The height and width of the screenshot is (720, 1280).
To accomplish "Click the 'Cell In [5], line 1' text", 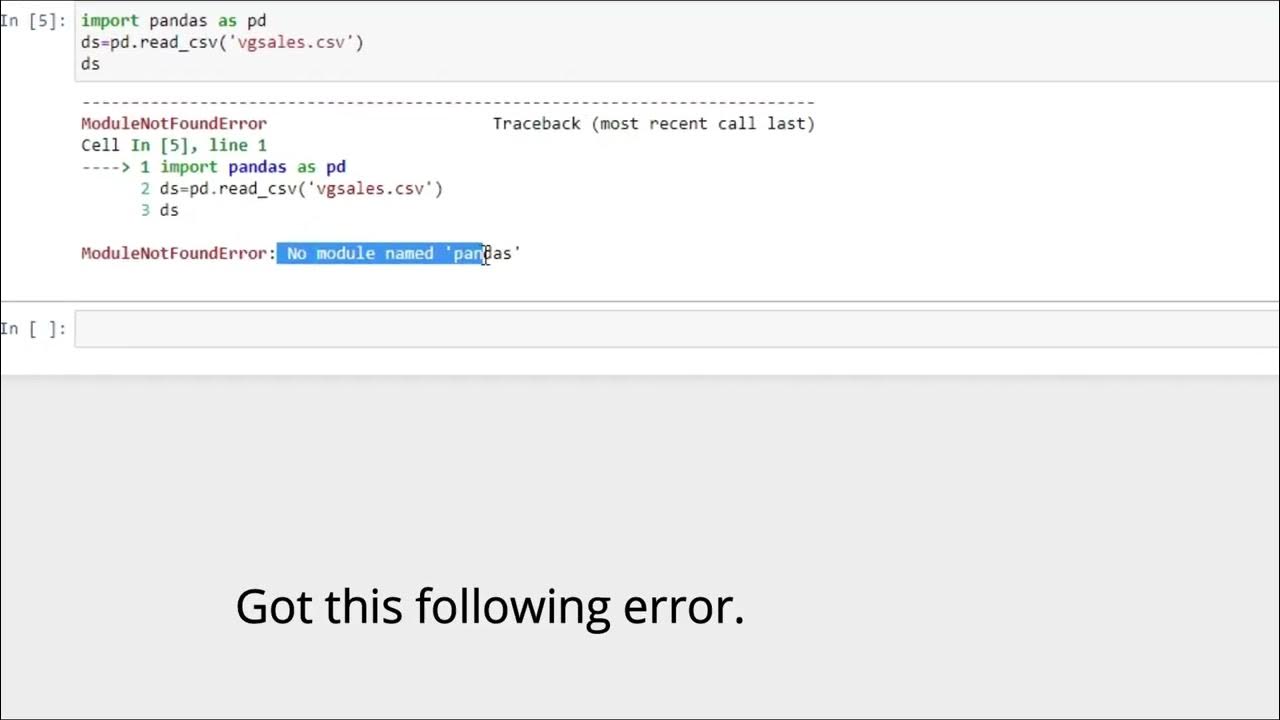I will tap(174, 145).
